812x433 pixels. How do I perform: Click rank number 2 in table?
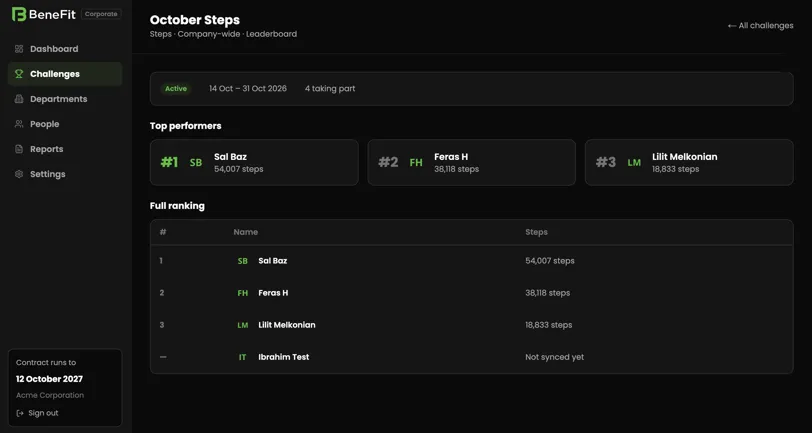[162, 293]
